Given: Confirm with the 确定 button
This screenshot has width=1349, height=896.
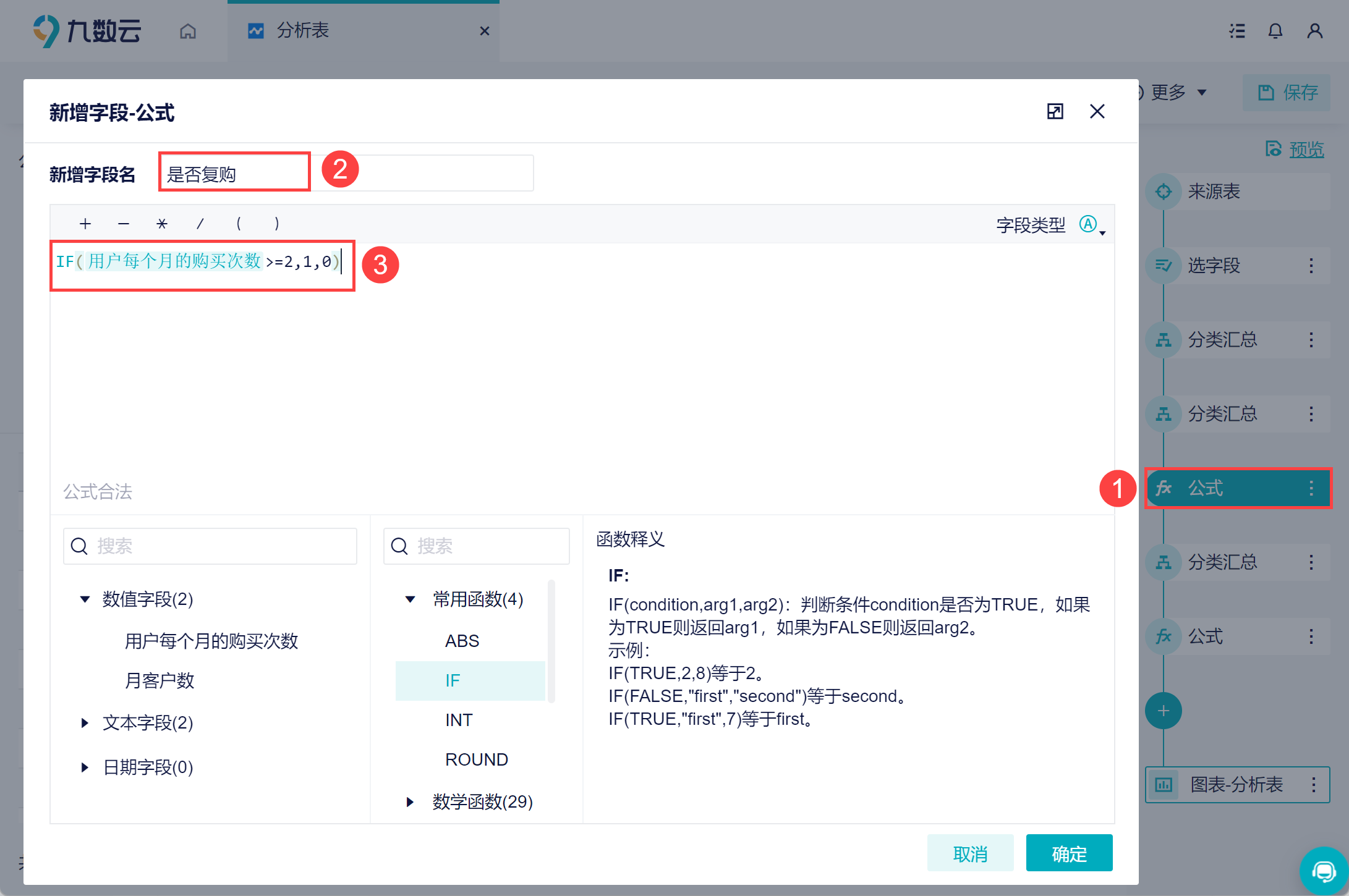Looking at the screenshot, I should click(x=1069, y=853).
